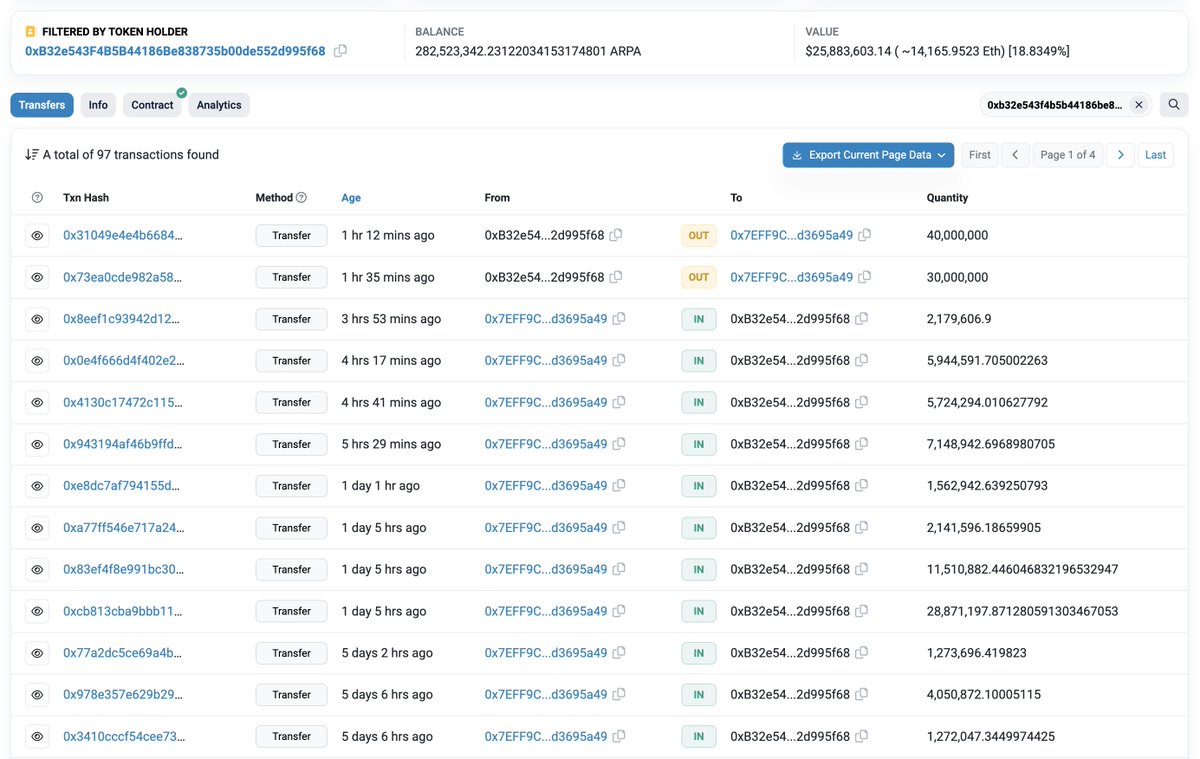Toggle eye preview for 0x8eef1c93942d12 transaction
Screen dimensions: 1200x759
click(37, 319)
